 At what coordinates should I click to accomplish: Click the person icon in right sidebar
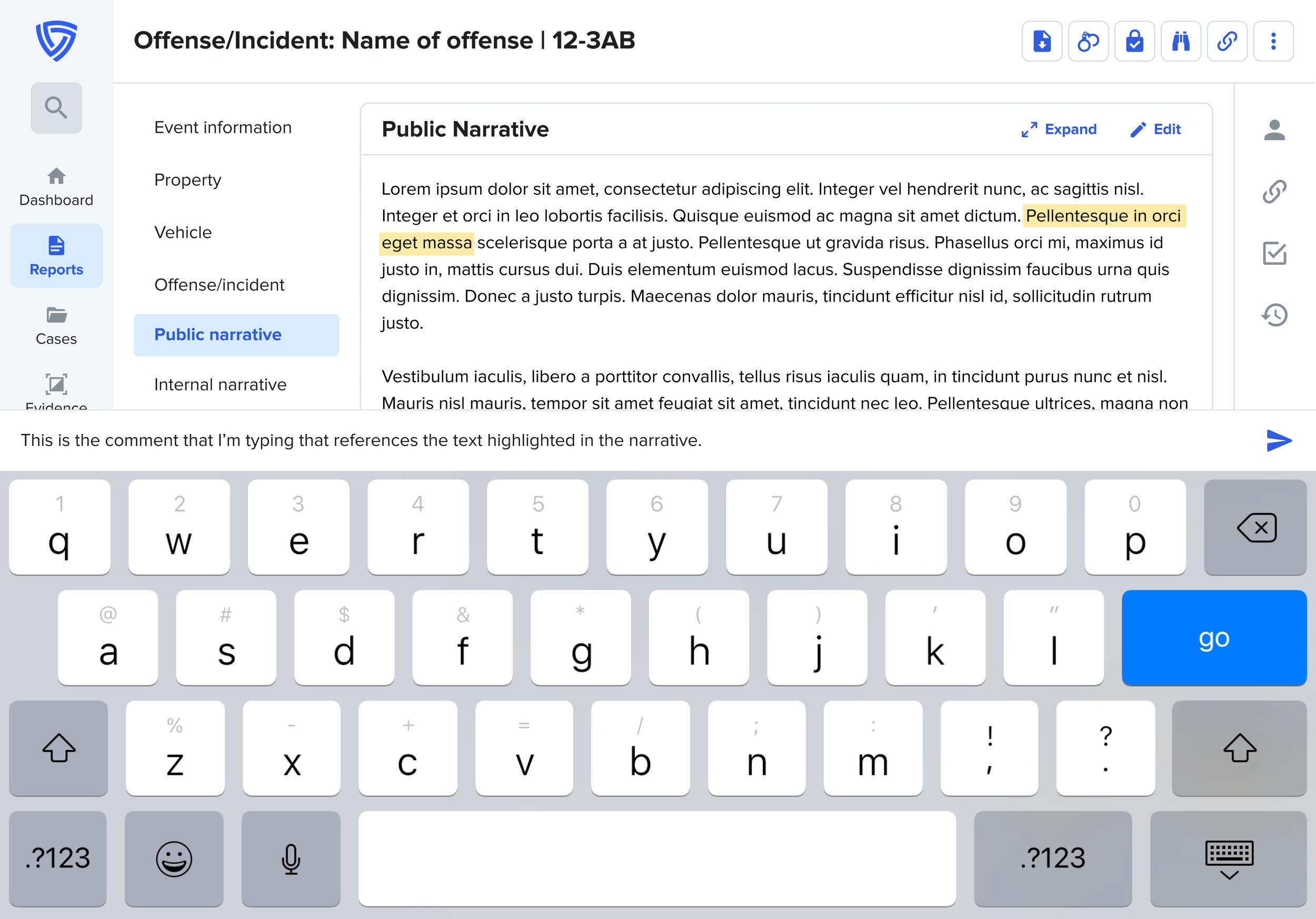[x=1274, y=131]
